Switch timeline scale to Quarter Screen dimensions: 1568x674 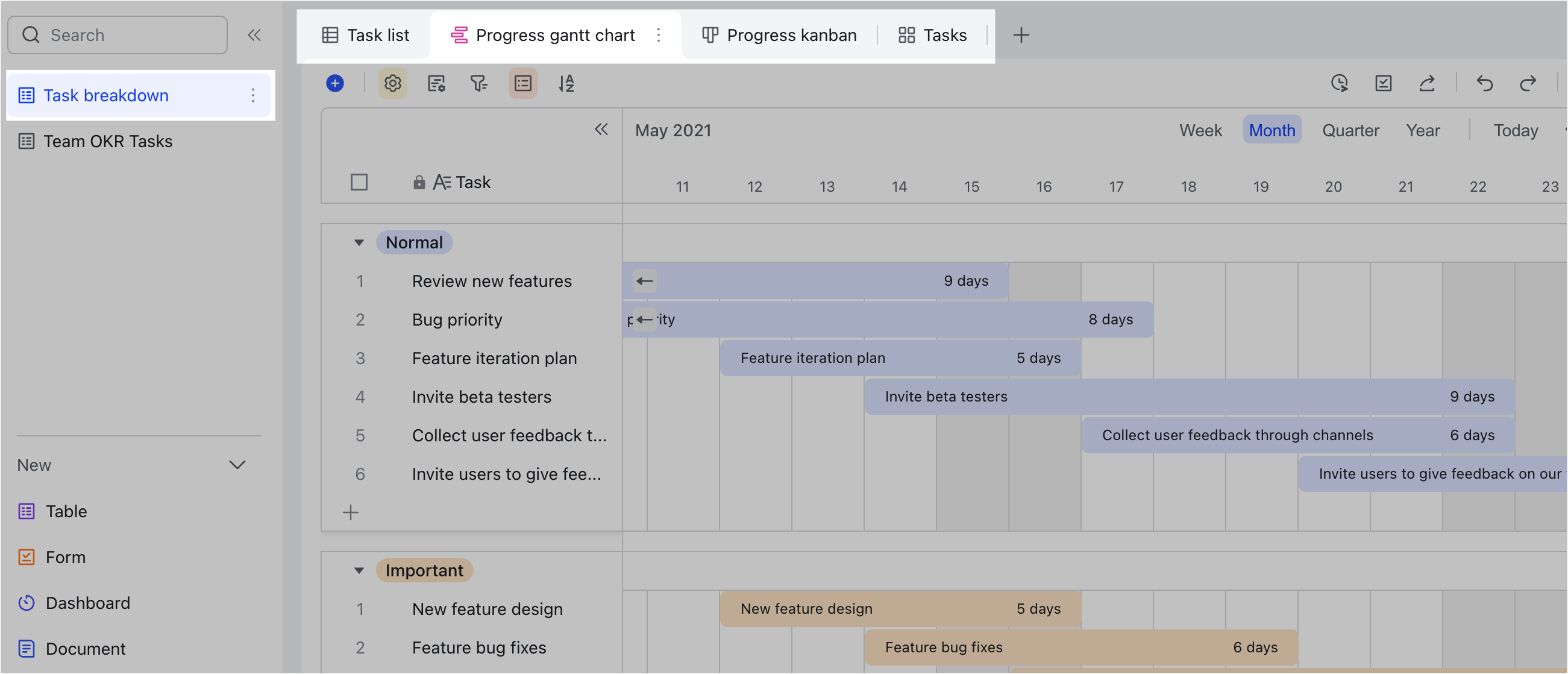[1350, 130]
